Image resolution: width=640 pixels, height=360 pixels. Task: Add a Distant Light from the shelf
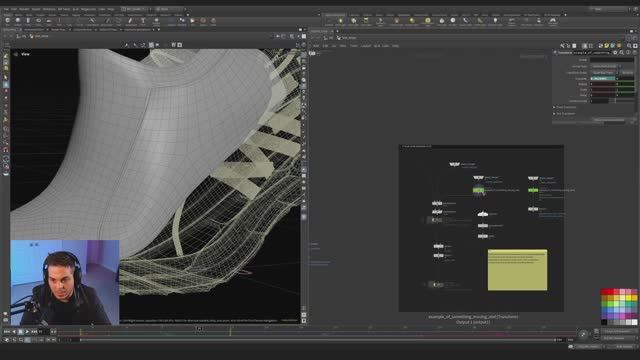click(x=412, y=22)
